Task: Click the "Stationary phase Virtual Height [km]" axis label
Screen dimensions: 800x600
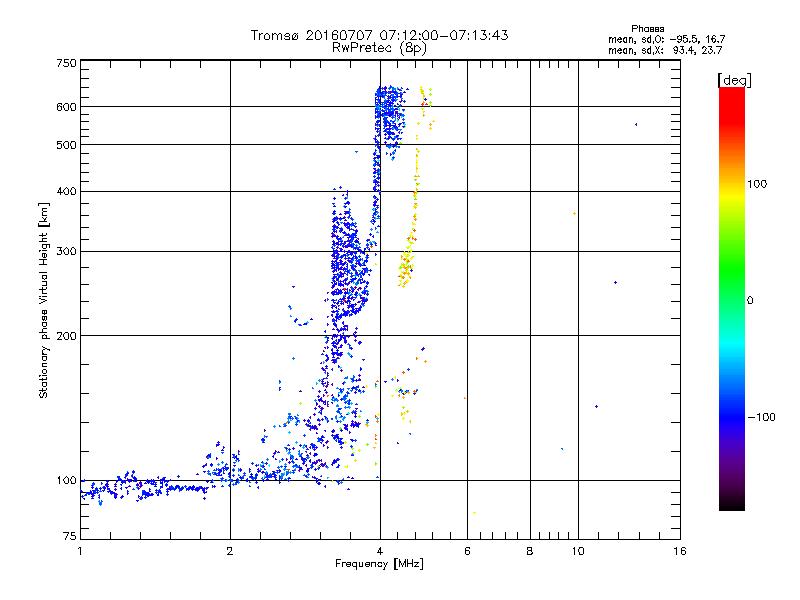Action: 44,301
